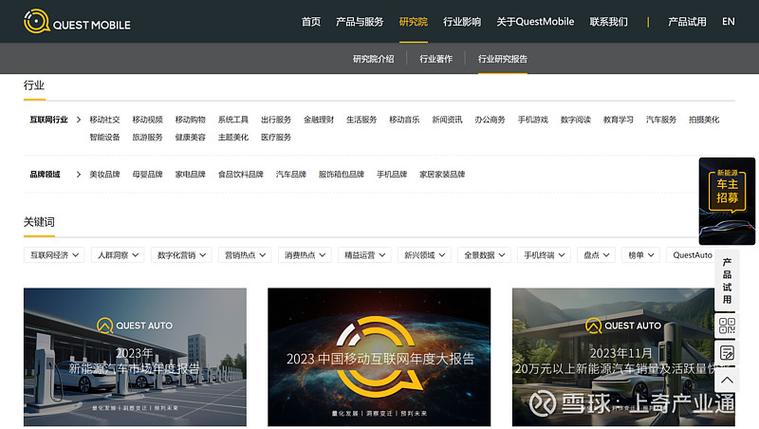Screen dimensions: 759x429
Task: Filter by 教育学习 industry
Action: tap(618, 120)
